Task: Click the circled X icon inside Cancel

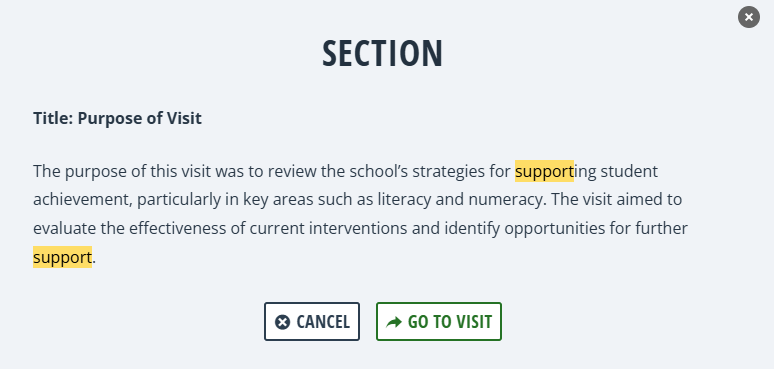Action: point(282,323)
